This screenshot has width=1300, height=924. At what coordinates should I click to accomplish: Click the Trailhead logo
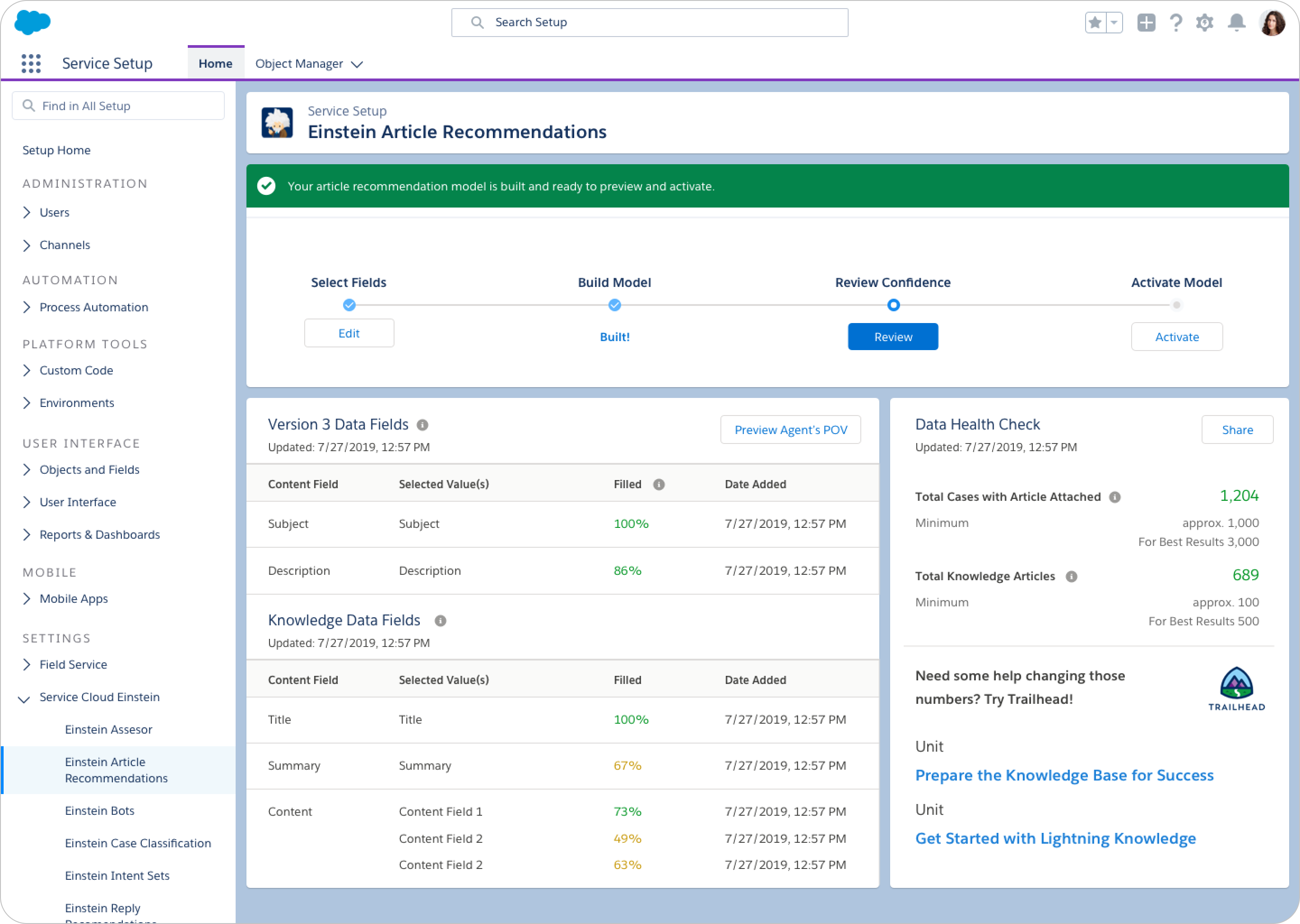pyautogui.click(x=1236, y=688)
